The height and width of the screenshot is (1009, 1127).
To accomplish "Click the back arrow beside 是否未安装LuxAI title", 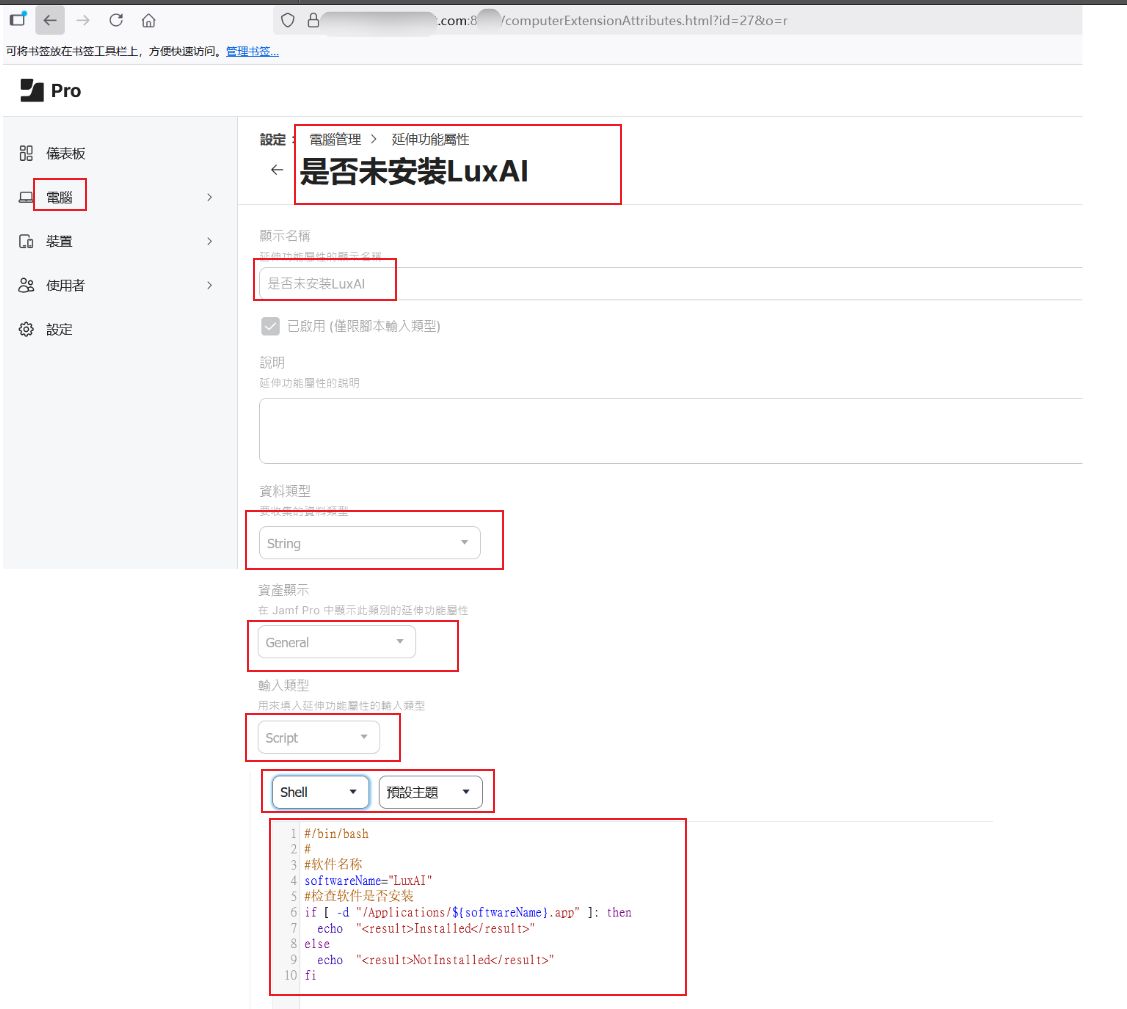I will click(x=277, y=170).
